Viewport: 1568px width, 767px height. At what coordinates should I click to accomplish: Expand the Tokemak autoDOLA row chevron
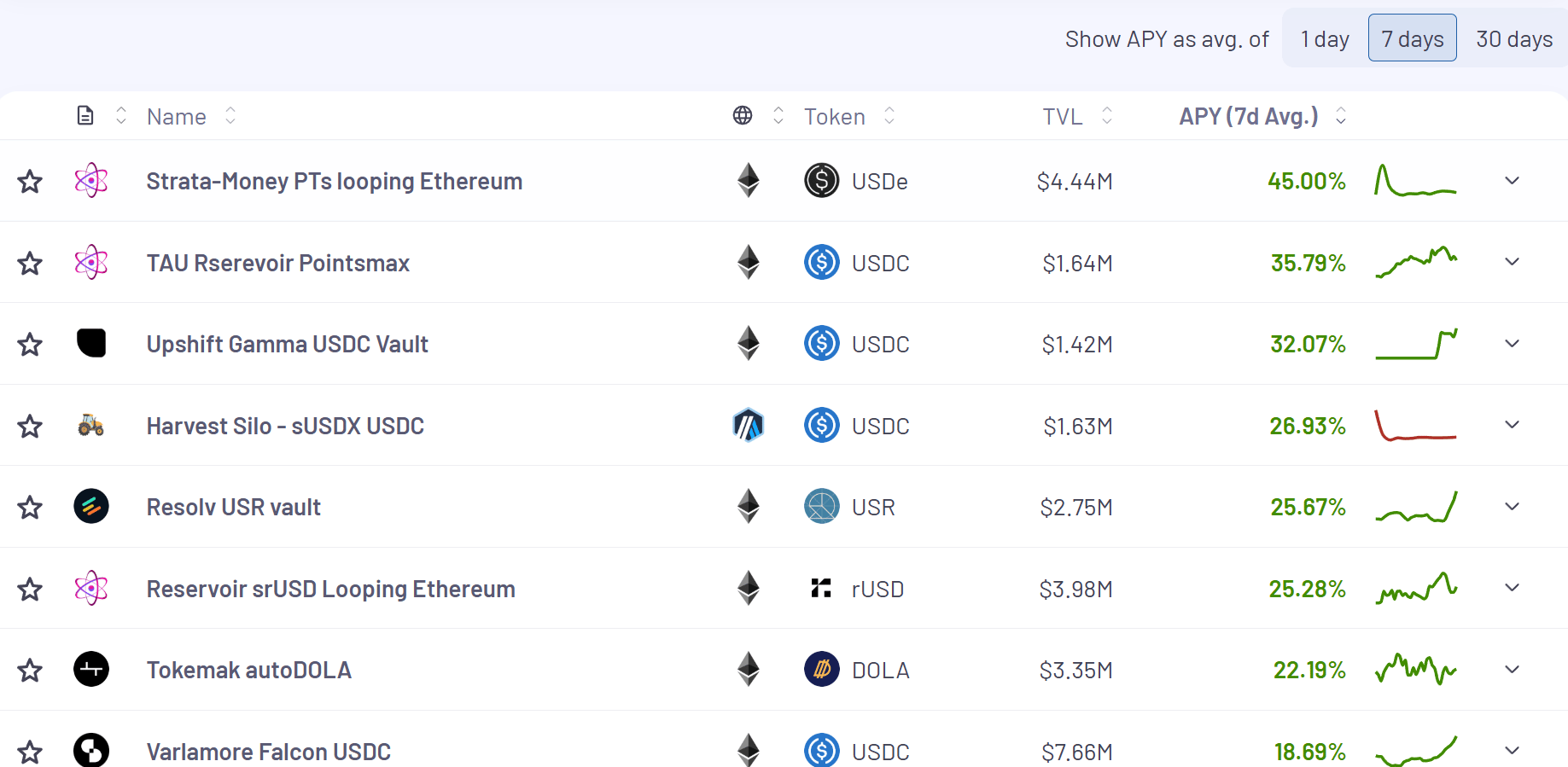(x=1512, y=670)
